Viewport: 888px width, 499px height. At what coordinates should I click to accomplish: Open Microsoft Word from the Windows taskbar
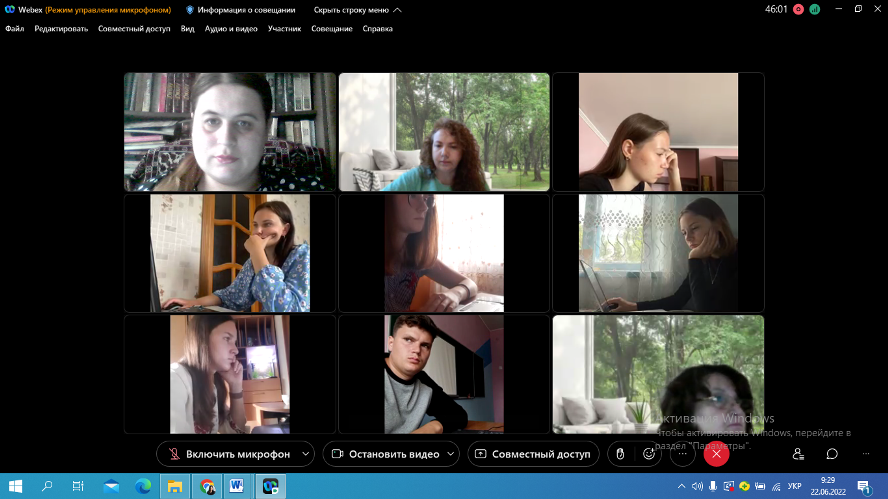pos(238,486)
